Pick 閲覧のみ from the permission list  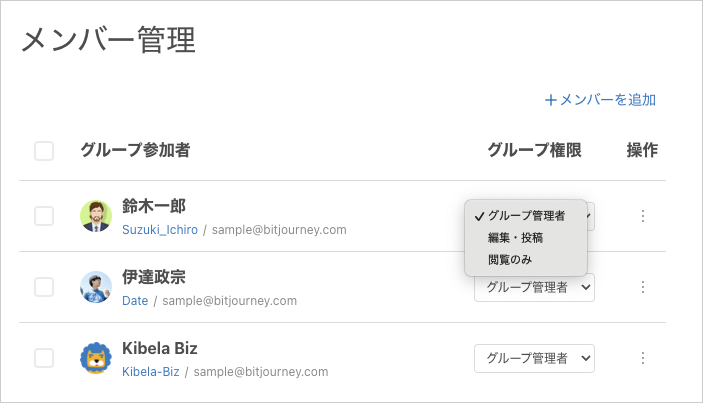[510, 259]
